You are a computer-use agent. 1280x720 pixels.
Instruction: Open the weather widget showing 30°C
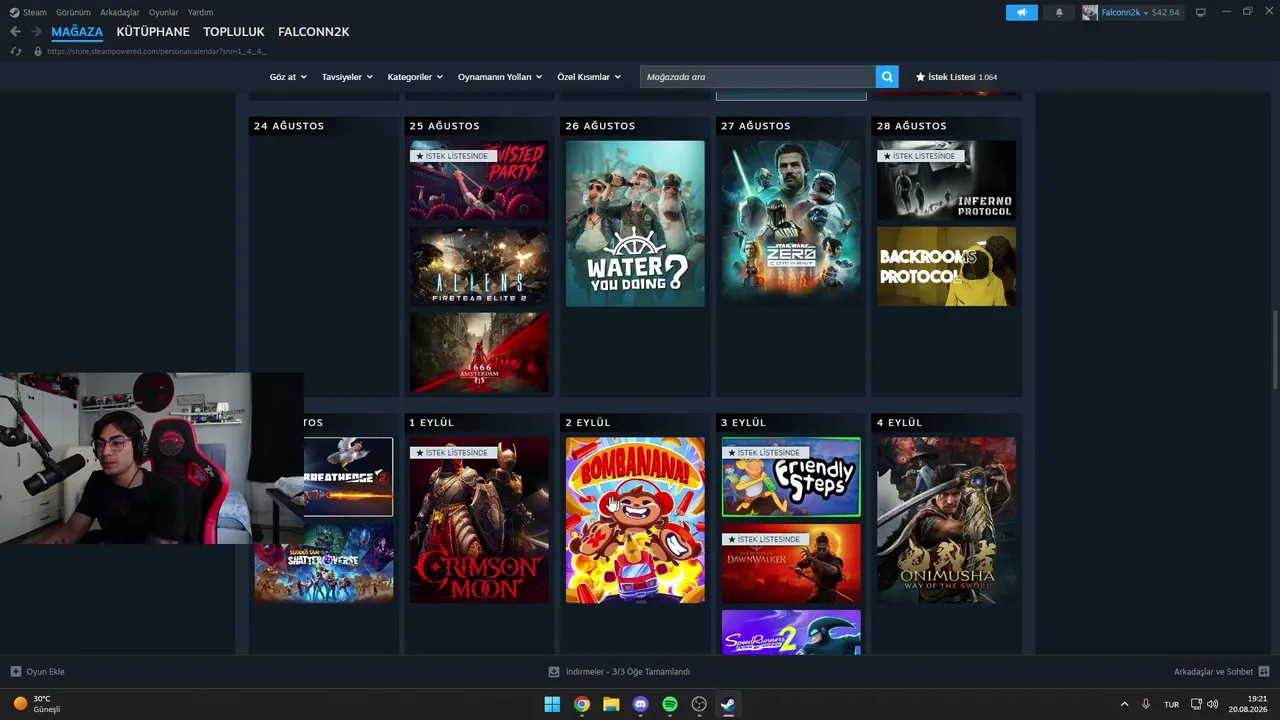pyautogui.click(x=37, y=704)
